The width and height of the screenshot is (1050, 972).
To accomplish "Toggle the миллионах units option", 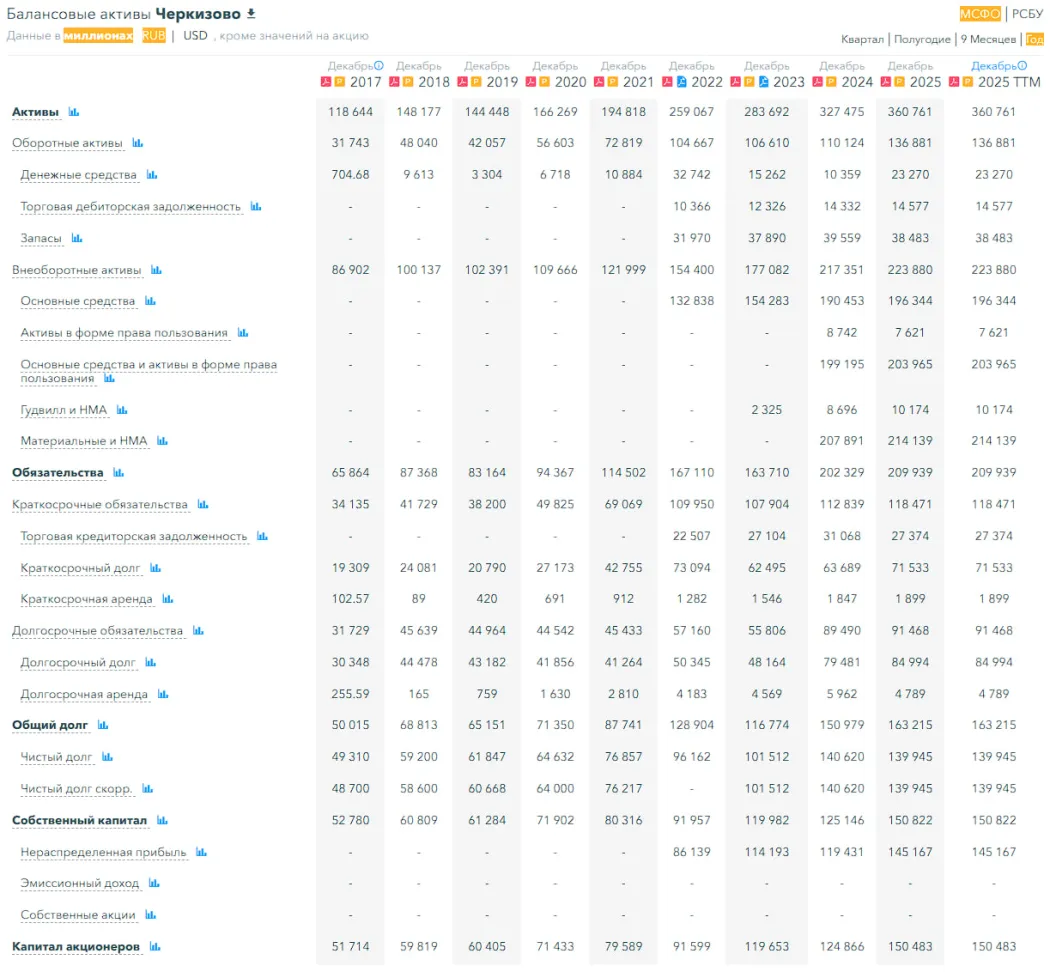I will pyautogui.click(x=98, y=35).
